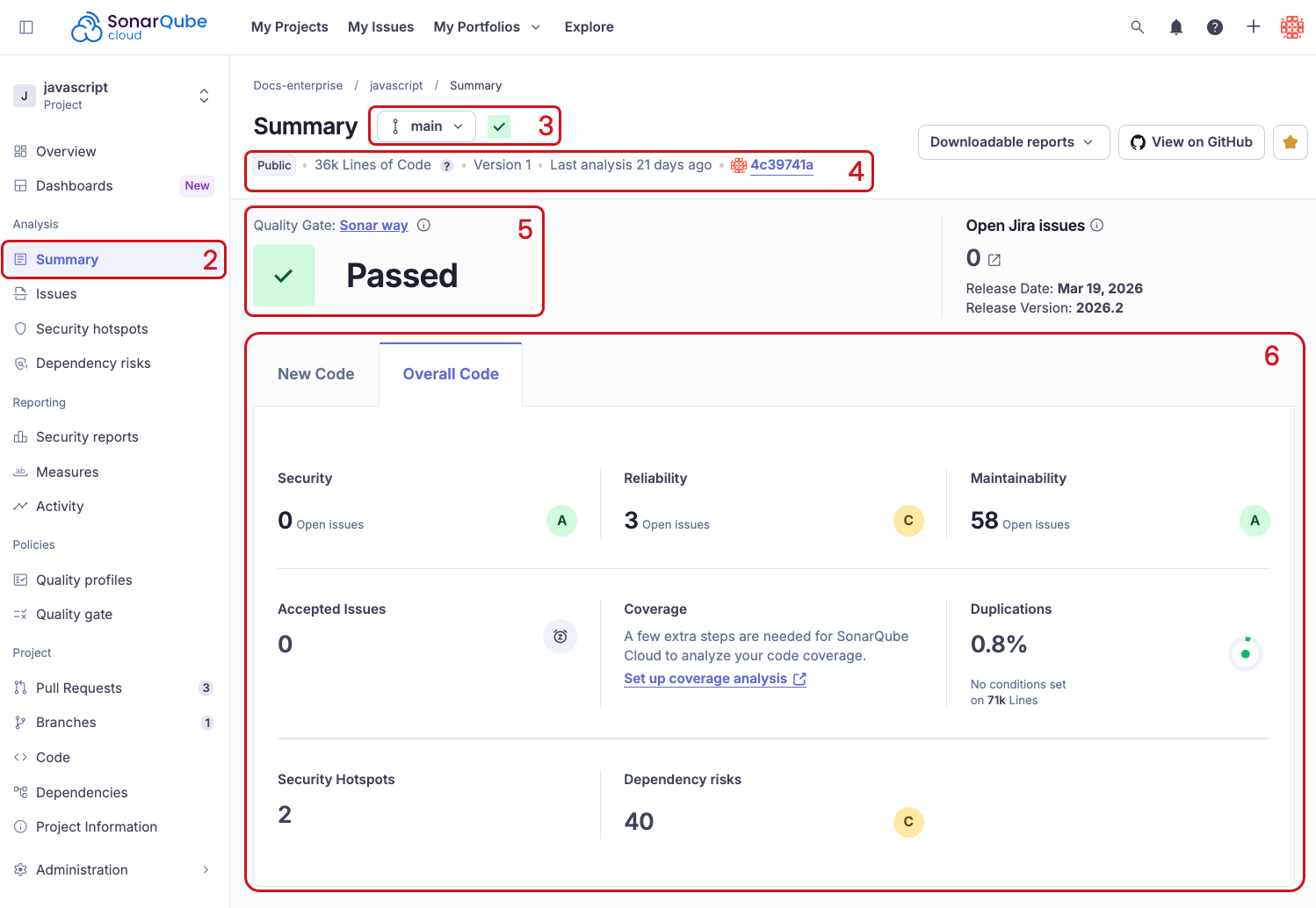Click the Quality Gate info icon
Image resolution: width=1316 pixels, height=908 pixels.
click(424, 225)
